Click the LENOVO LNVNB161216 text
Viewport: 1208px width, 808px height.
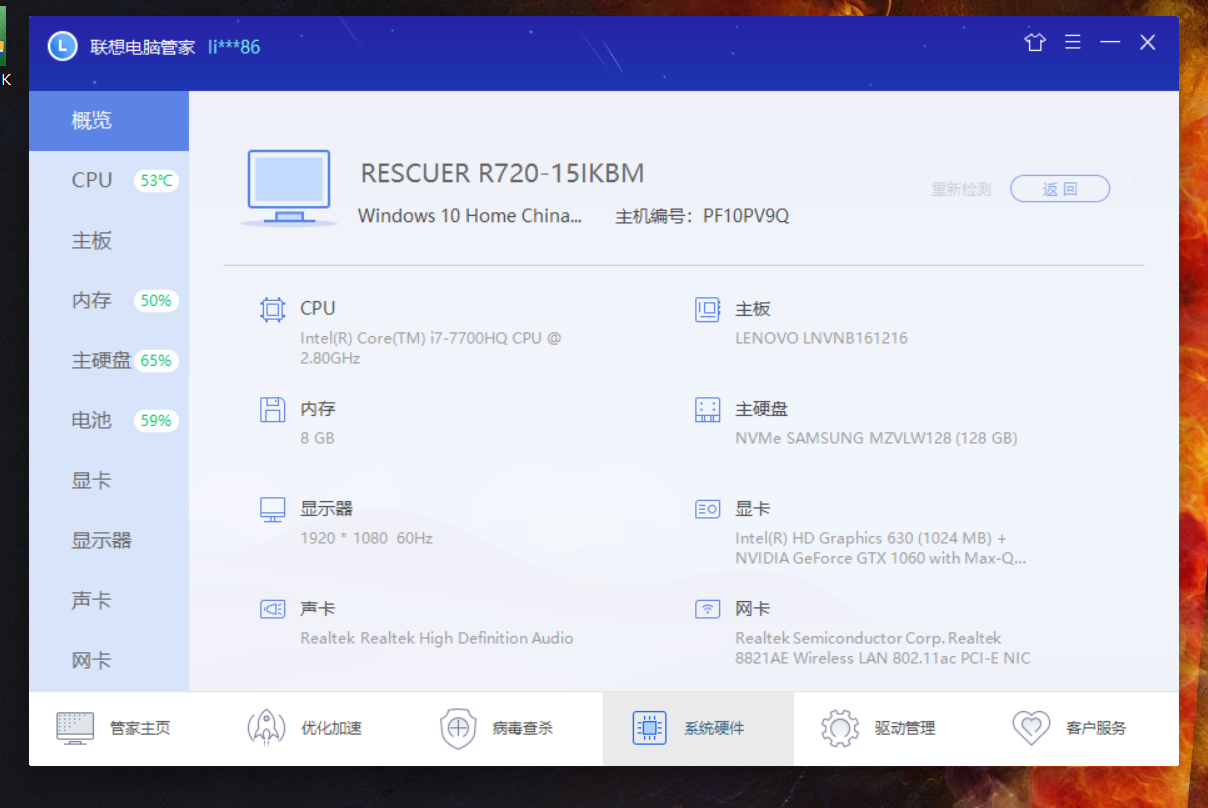[x=821, y=338]
